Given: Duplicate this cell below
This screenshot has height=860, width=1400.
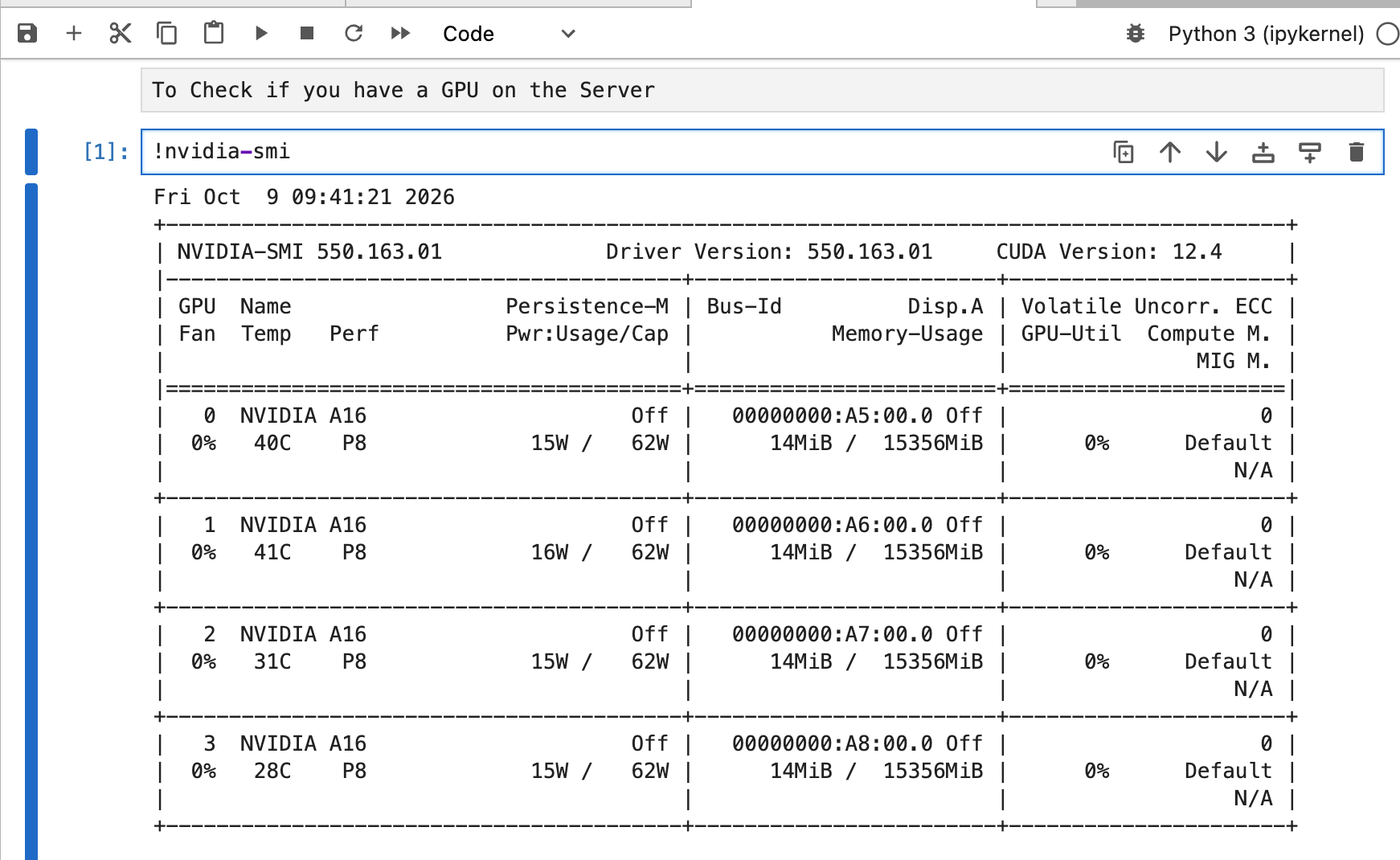Looking at the screenshot, I should (1124, 152).
